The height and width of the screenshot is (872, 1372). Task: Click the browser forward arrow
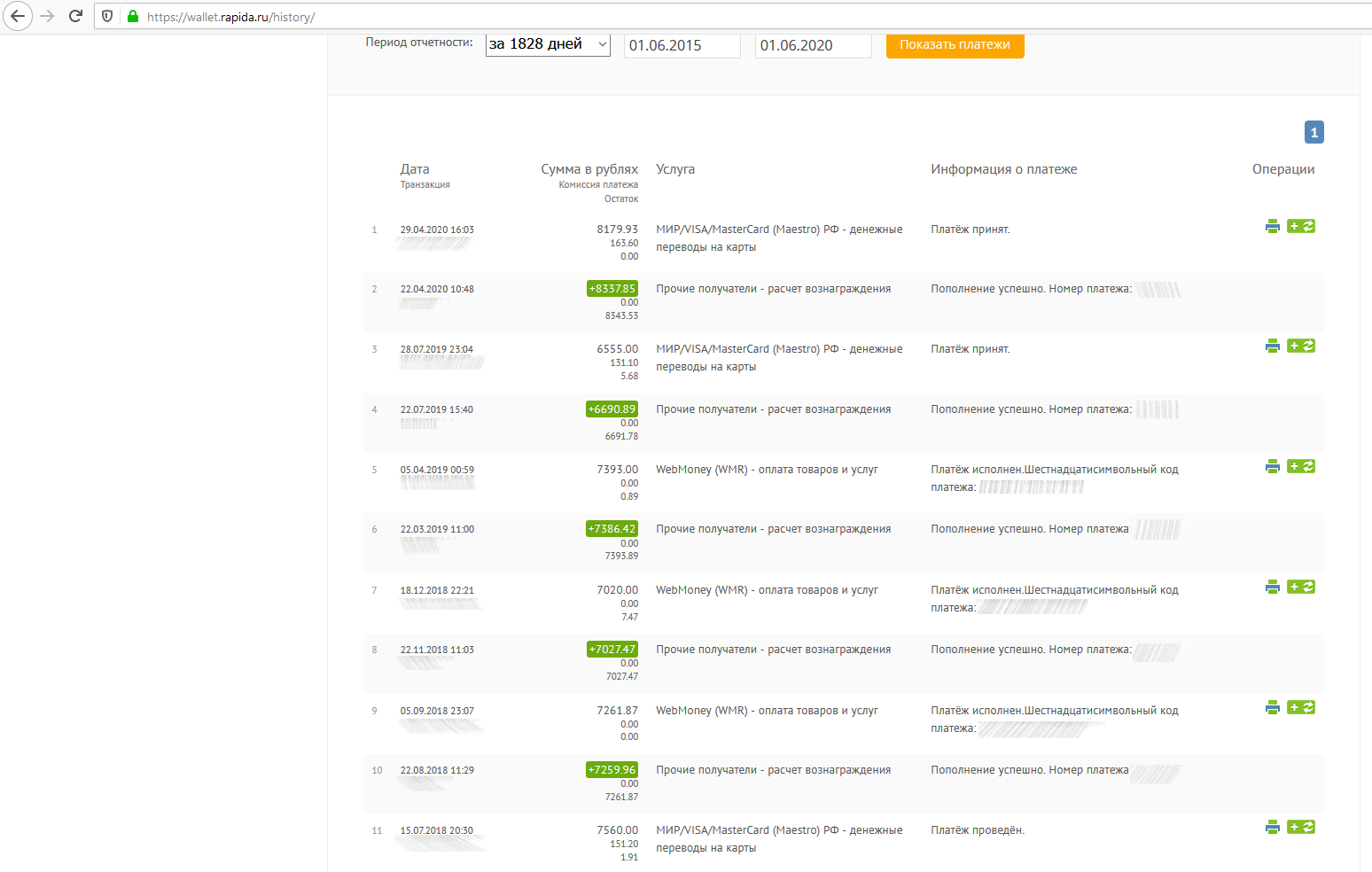pos(48,16)
